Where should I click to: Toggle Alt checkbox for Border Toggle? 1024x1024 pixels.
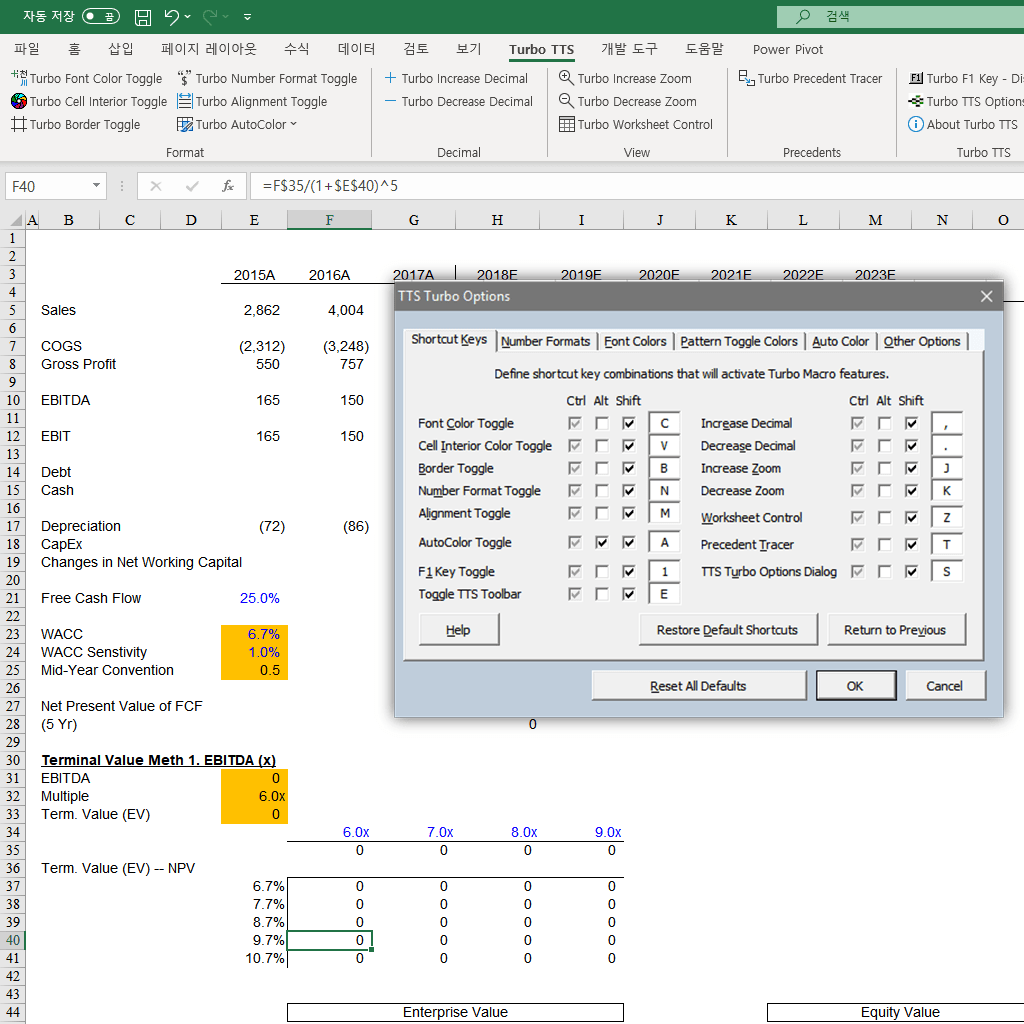(601, 468)
